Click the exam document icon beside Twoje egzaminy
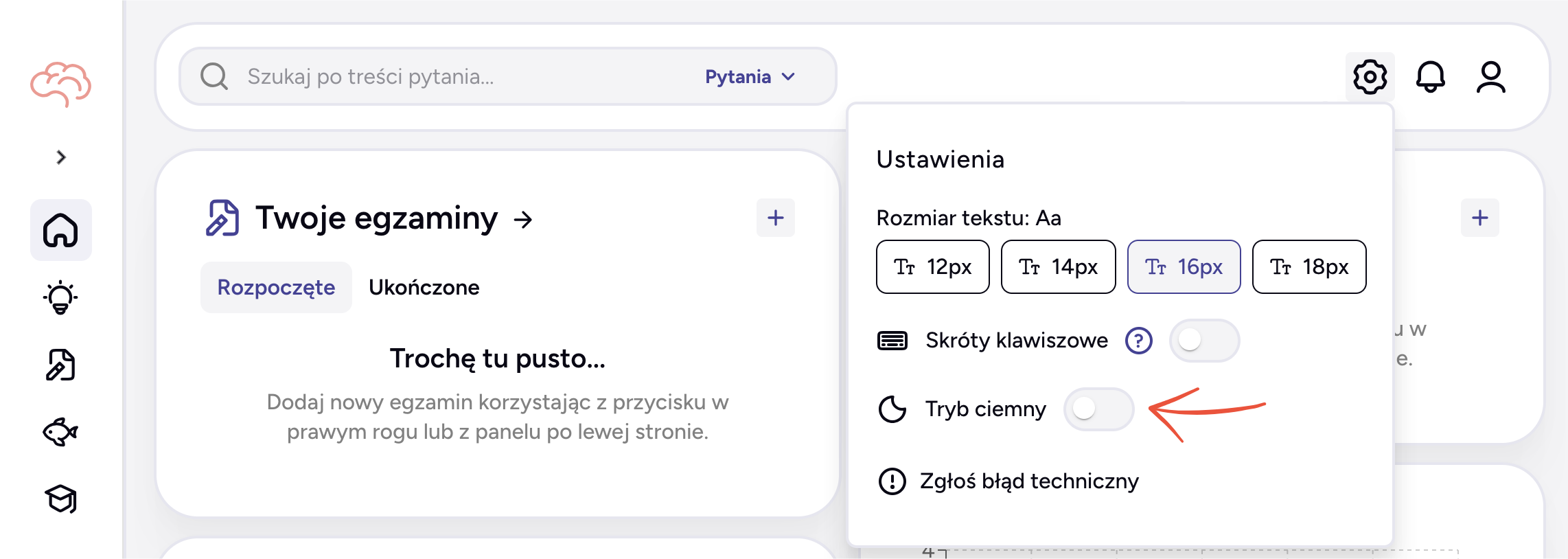This screenshot has height=559, width=1568. click(222, 218)
